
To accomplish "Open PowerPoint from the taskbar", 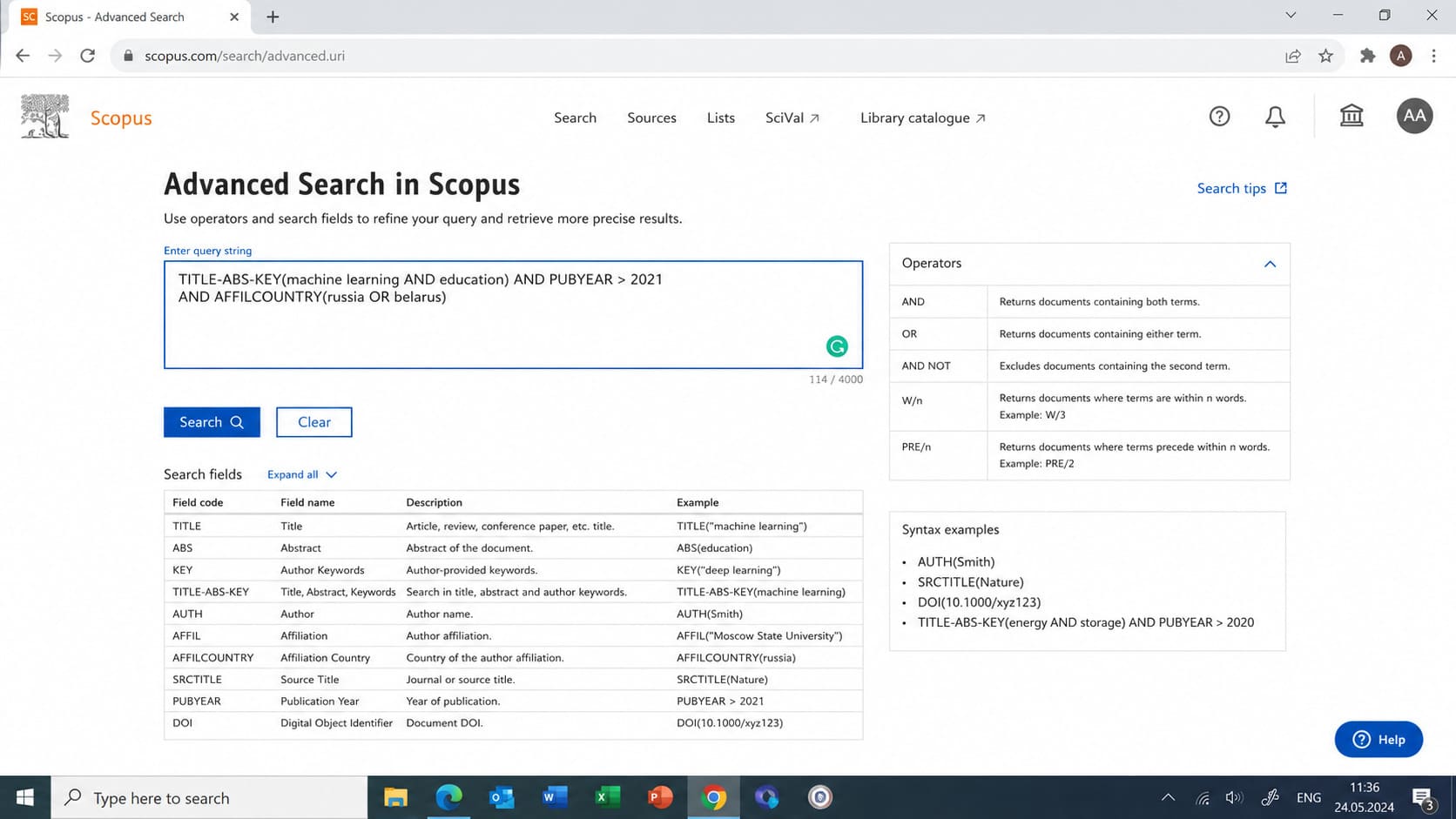I will 660,797.
